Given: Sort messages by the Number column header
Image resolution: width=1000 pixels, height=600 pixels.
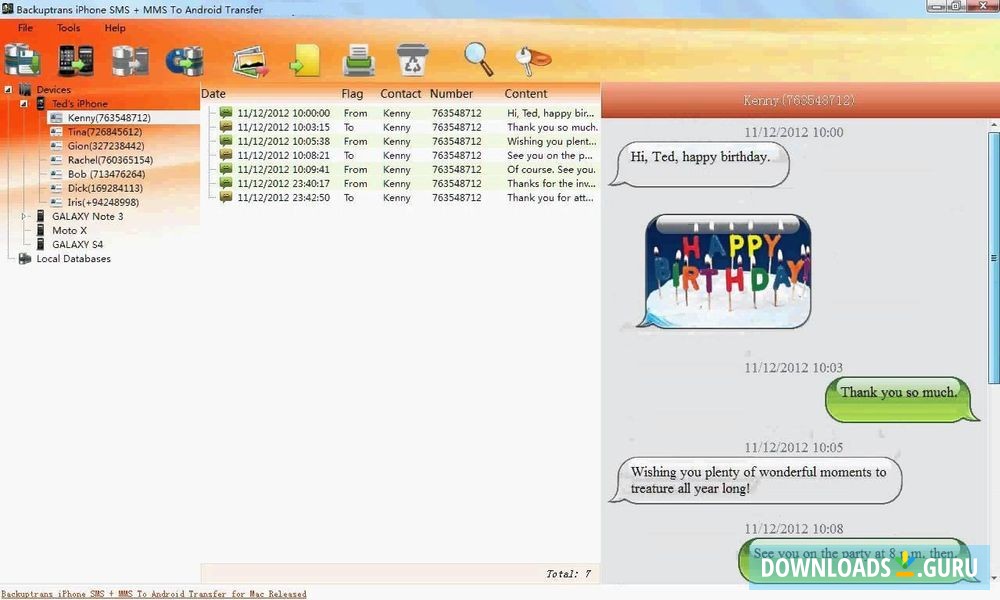Looking at the screenshot, I should click(x=451, y=94).
